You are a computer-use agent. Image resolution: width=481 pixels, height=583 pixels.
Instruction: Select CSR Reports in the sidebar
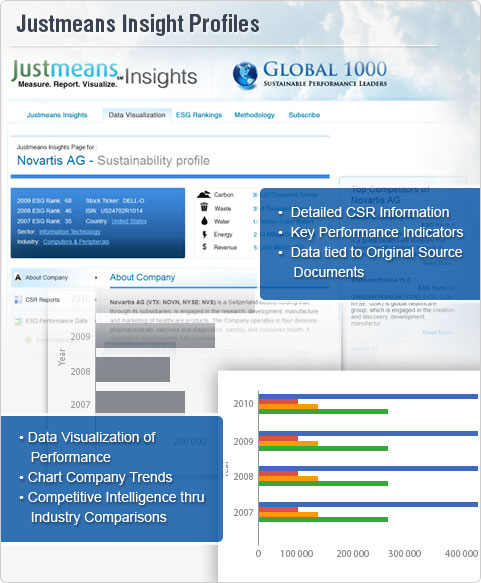point(42,300)
